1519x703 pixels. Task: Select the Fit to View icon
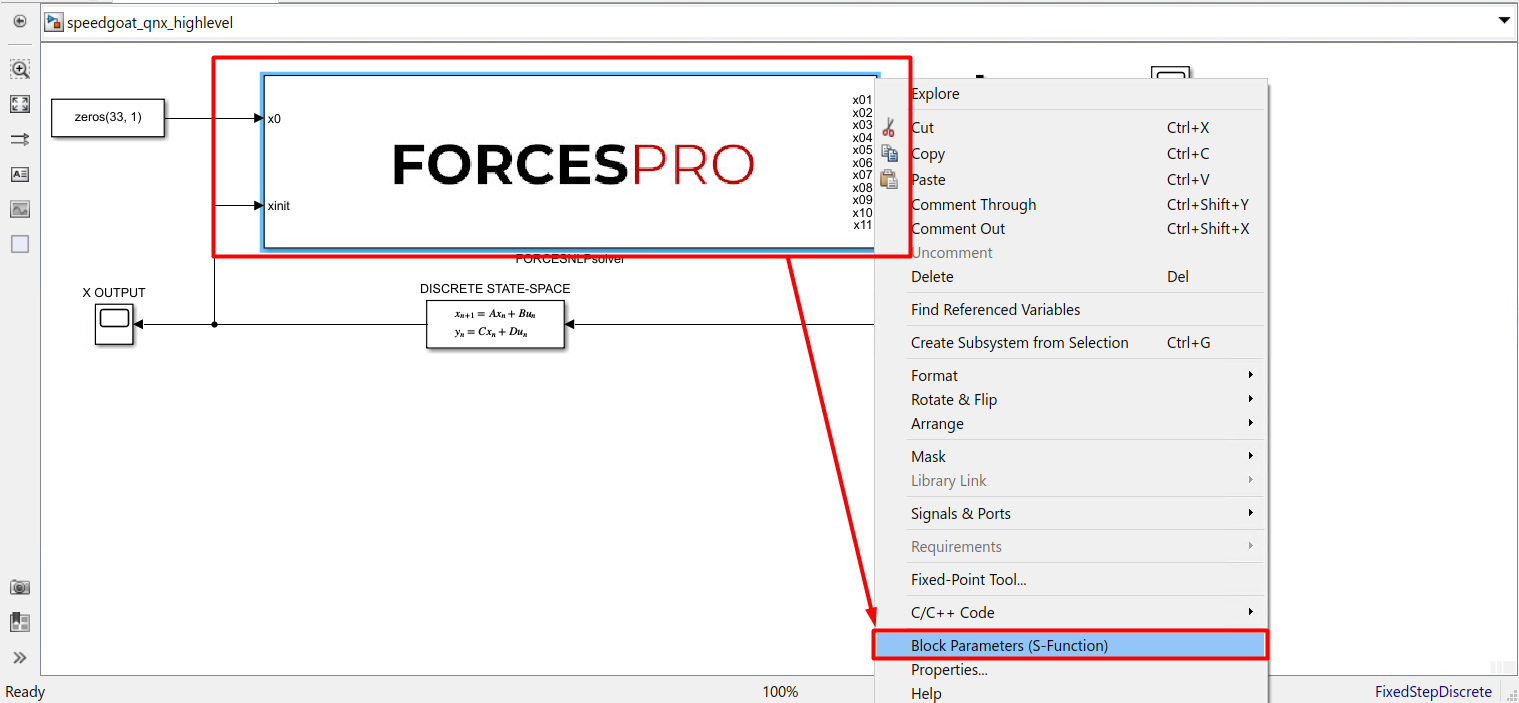(x=20, y=104)
